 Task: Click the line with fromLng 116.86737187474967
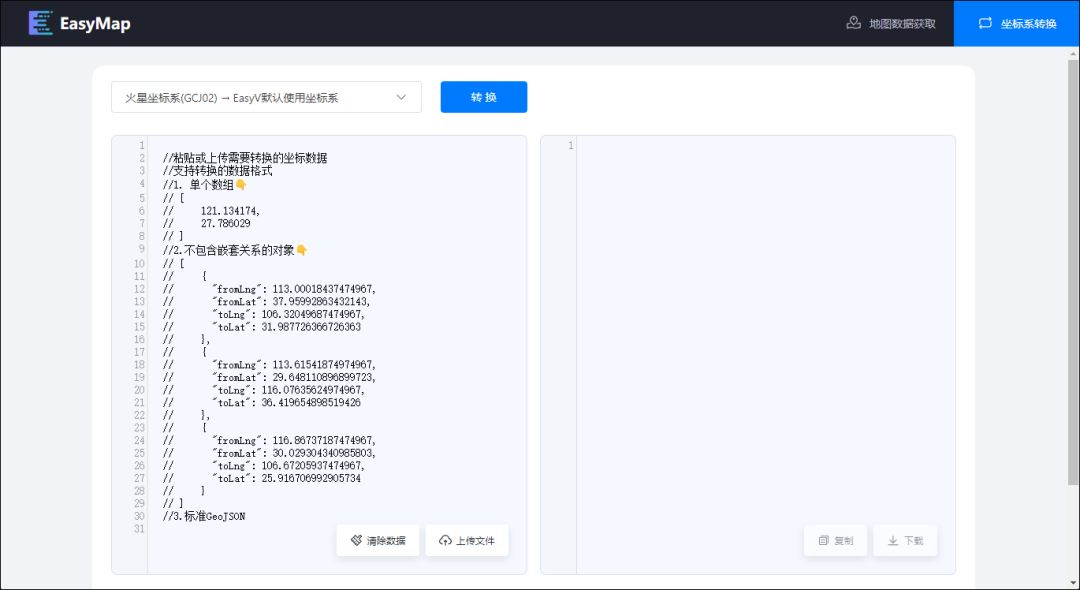tap(269, 441)
